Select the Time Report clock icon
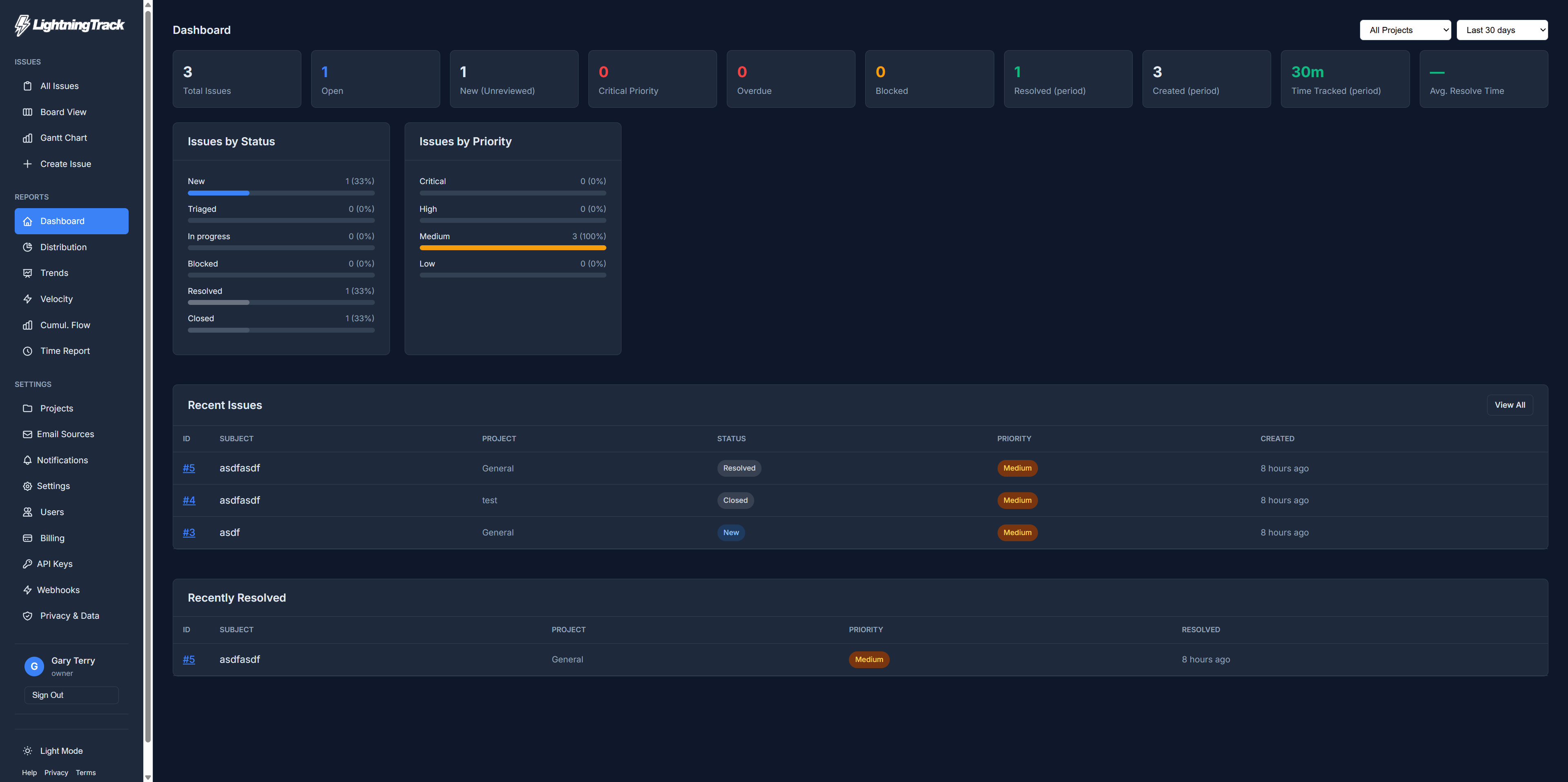1568x782 pixels. (28, 351)
